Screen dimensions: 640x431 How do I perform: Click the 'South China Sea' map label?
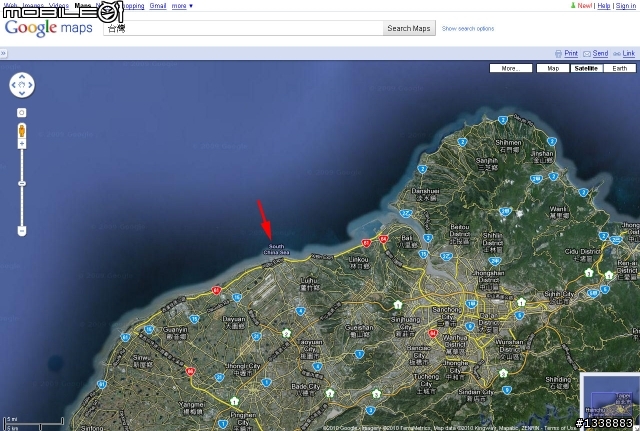(x=276, y=249)
